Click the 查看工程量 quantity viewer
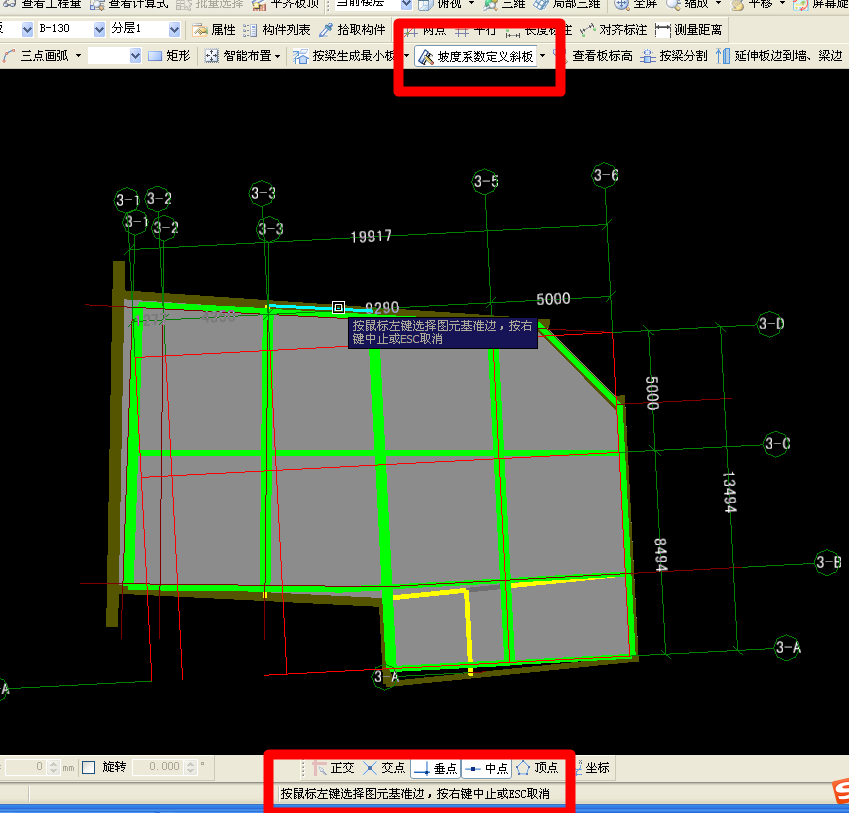 pyautogui.click(x=43, y=4)
